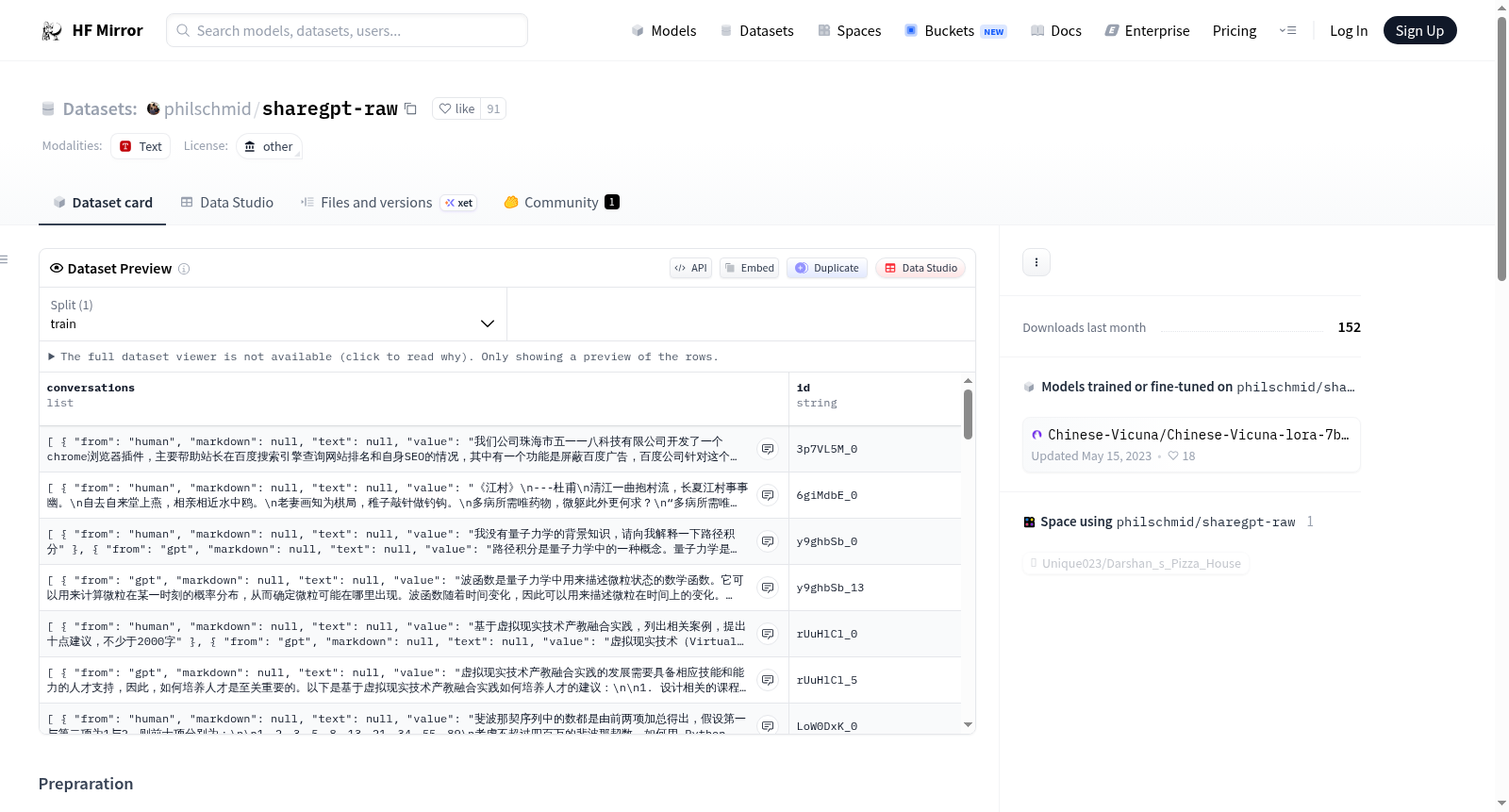Open the Buckets nav item
The height and width of the screenshot is (812, 1509).
(955, 31)
